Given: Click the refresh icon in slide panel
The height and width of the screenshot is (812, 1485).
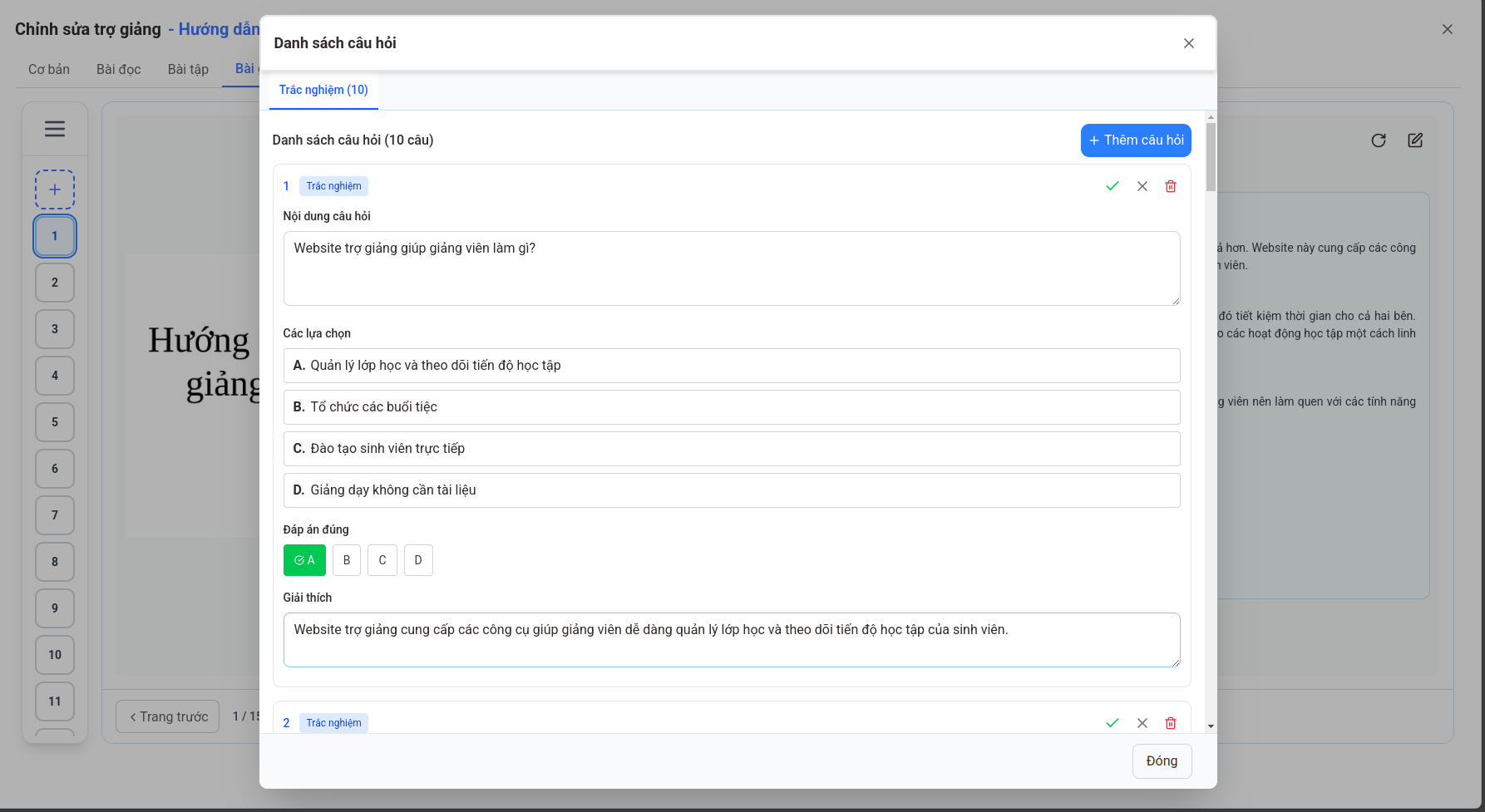Looking at the screenshot, I should 1379,140.
